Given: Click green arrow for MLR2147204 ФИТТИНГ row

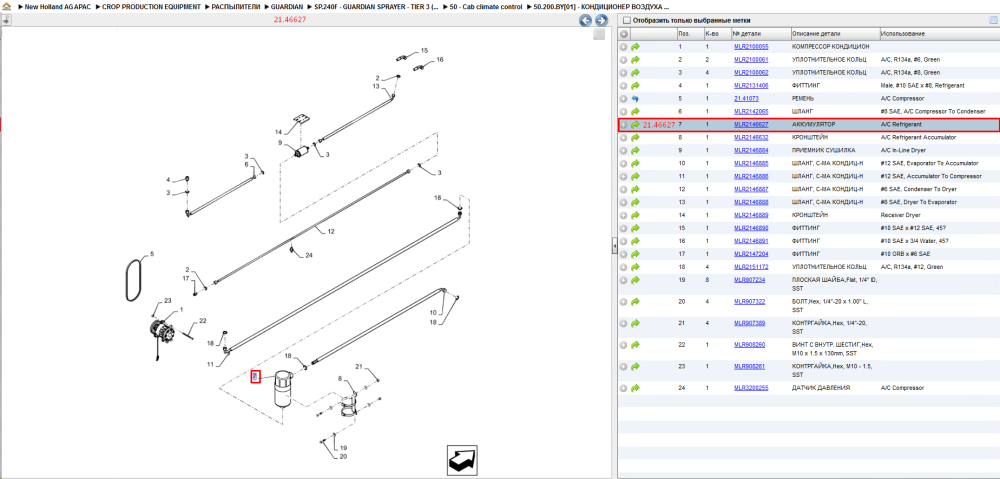Looking at the screenshot, I should 635,254.
